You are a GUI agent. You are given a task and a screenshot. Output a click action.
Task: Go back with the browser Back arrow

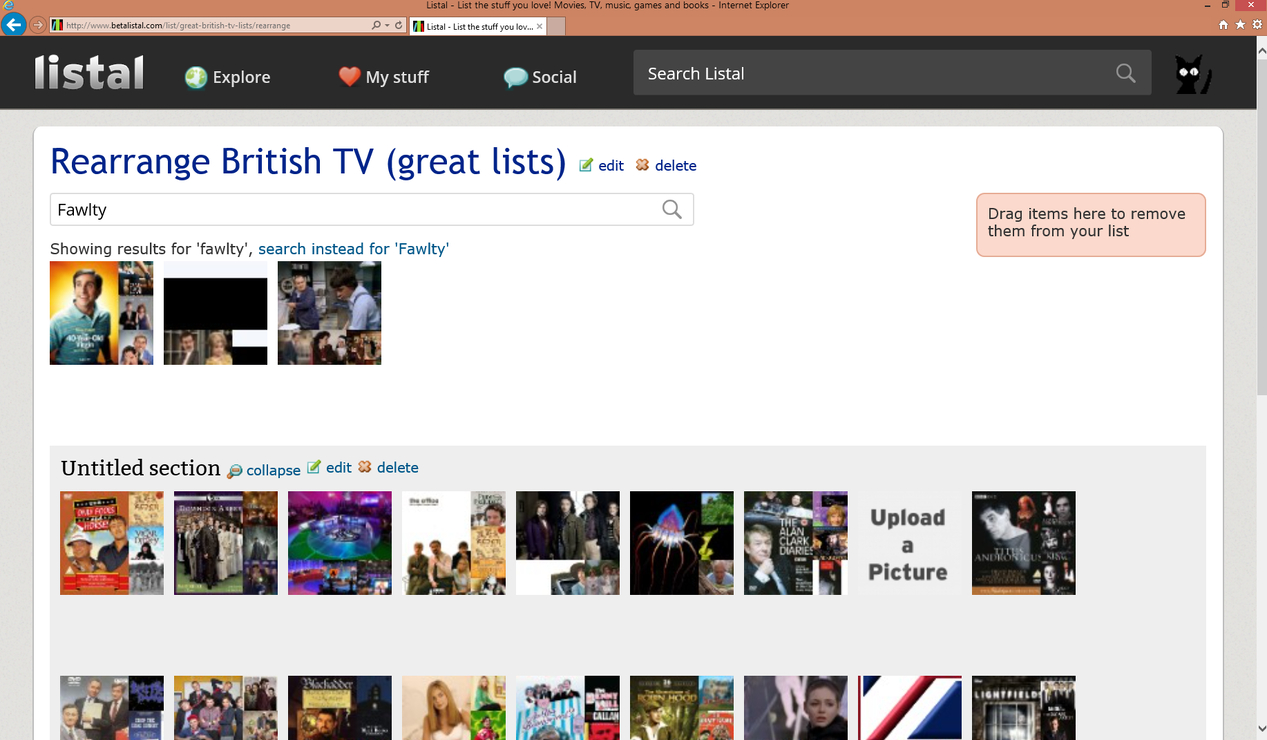point(13,24)
